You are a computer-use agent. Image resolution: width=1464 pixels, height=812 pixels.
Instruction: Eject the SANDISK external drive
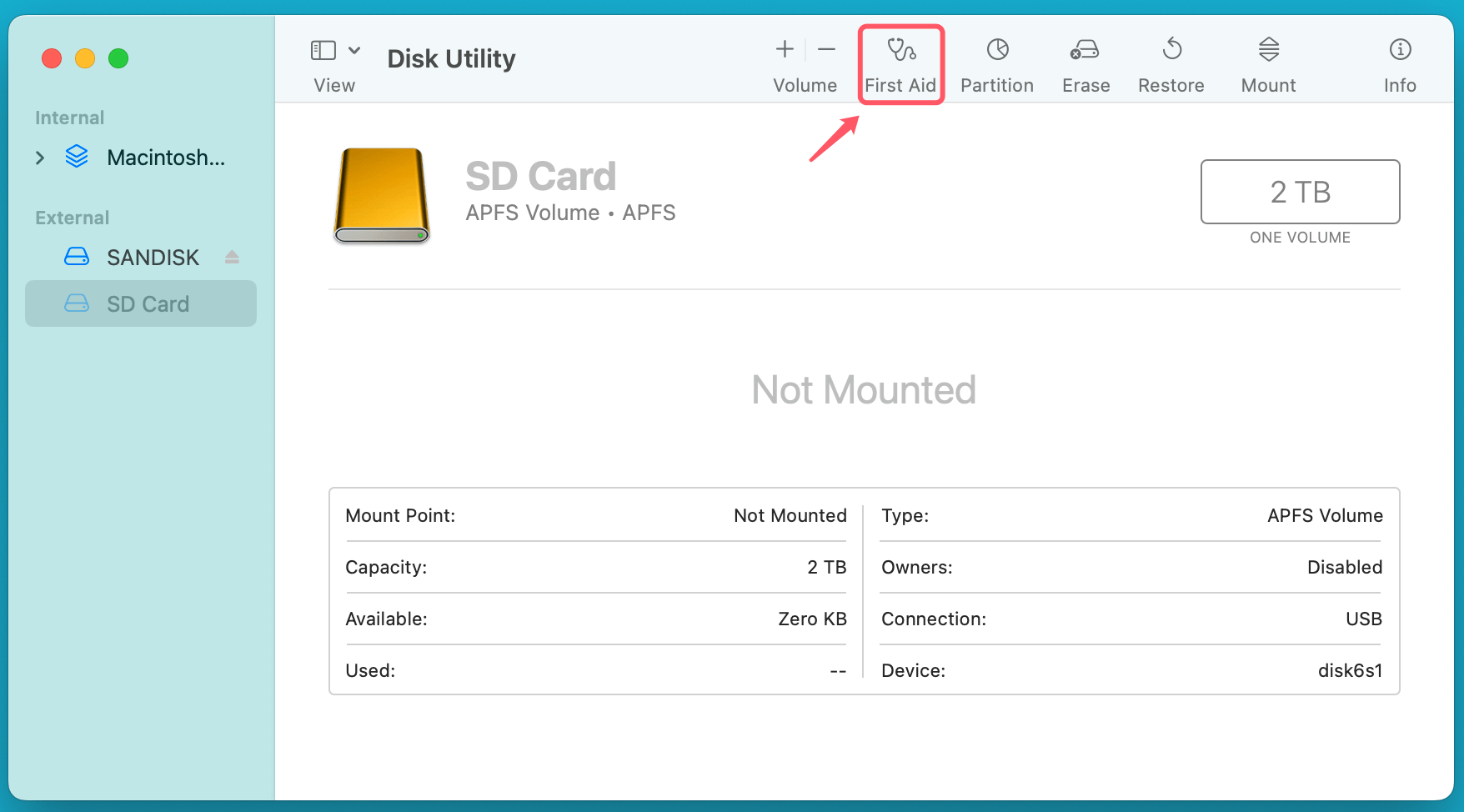tap(232, 256)
